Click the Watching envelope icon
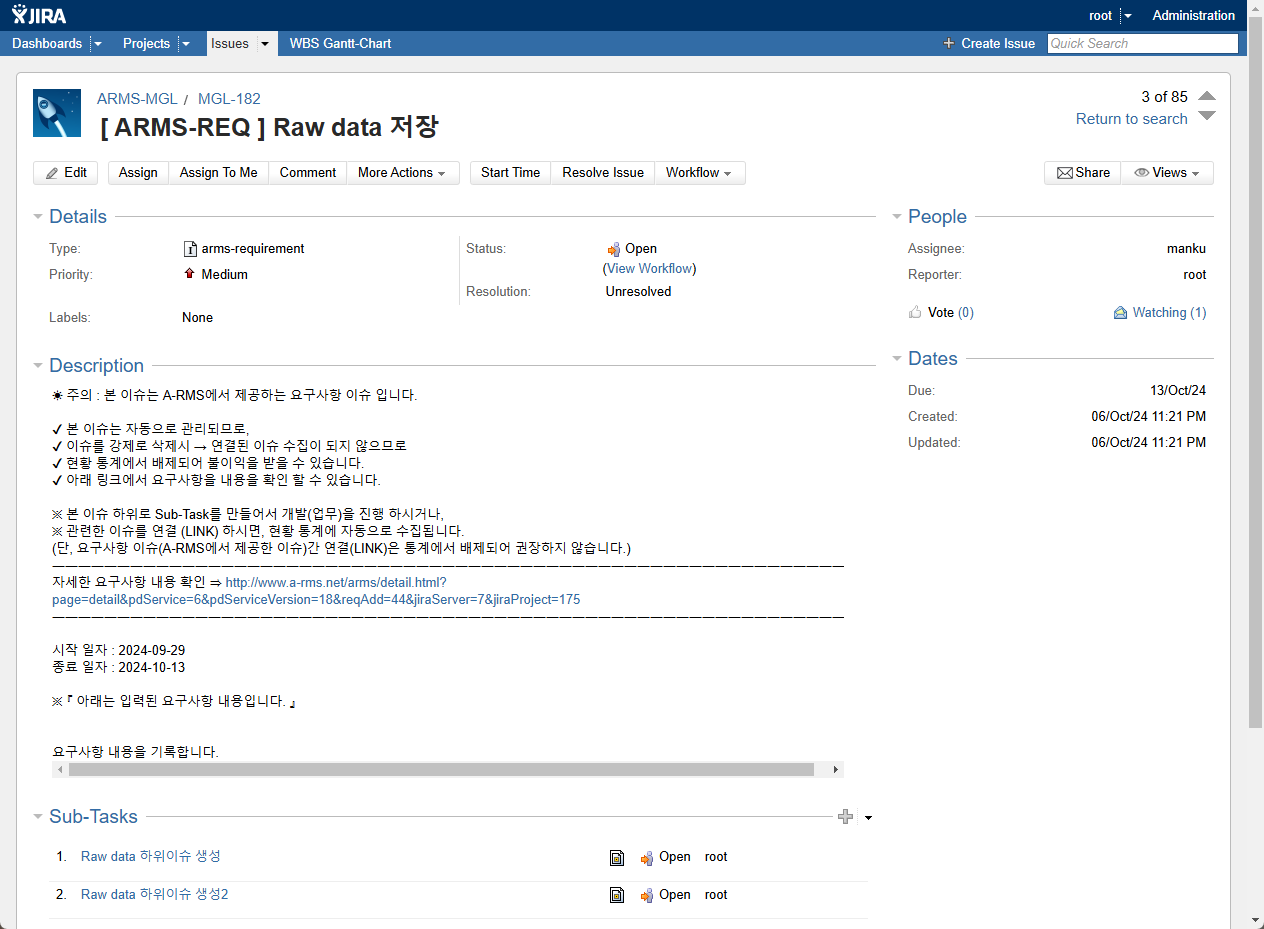Image resolution: width=1264 pixels, height=929 pixels. 1120,313
